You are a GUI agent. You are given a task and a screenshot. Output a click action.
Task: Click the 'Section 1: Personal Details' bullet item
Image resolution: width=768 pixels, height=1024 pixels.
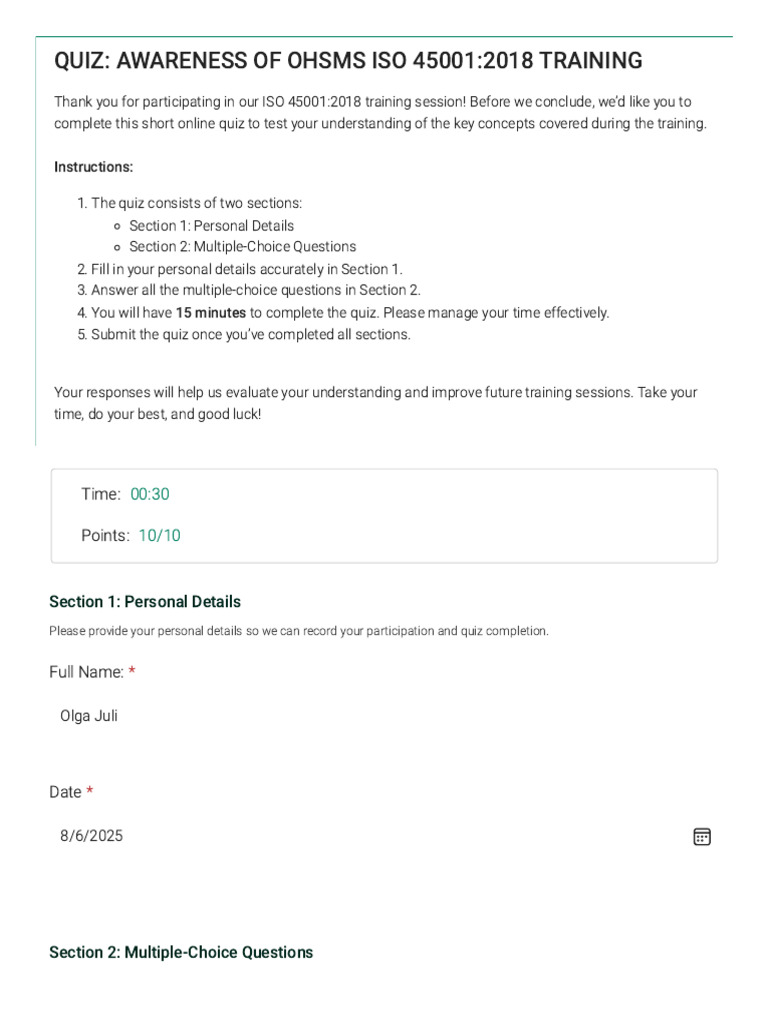pos(212,226)
